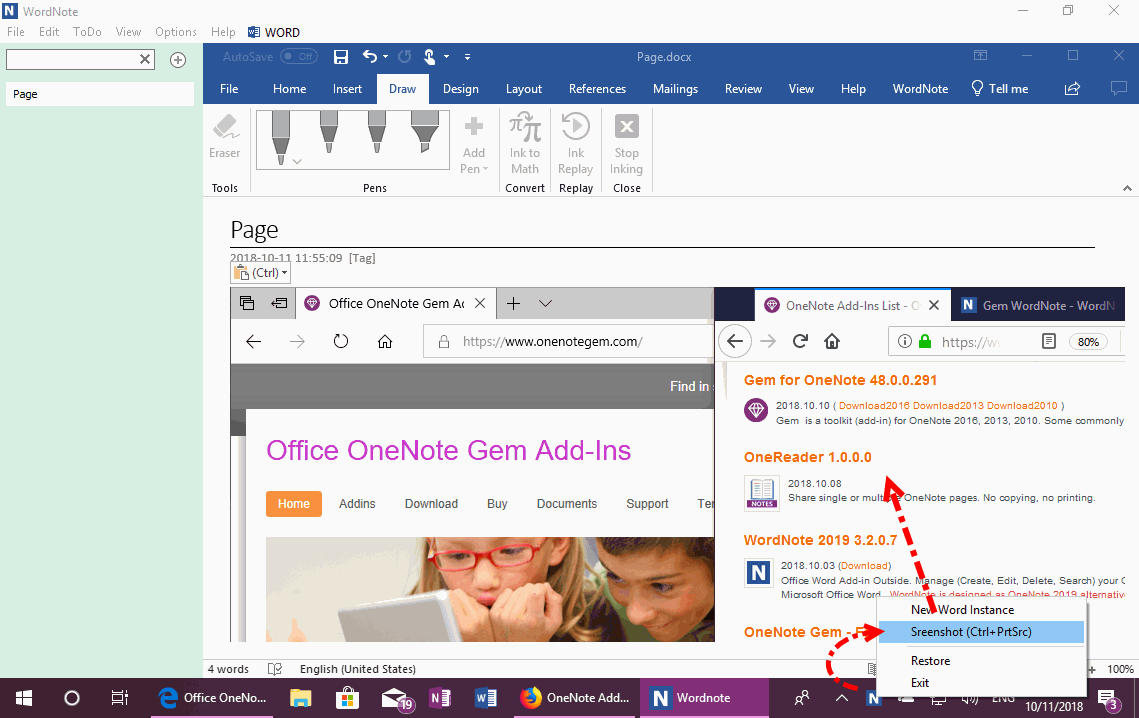Open the WordNote Options menu
The height and width of the screenshot is (718, 1139).
coord(176,32)
